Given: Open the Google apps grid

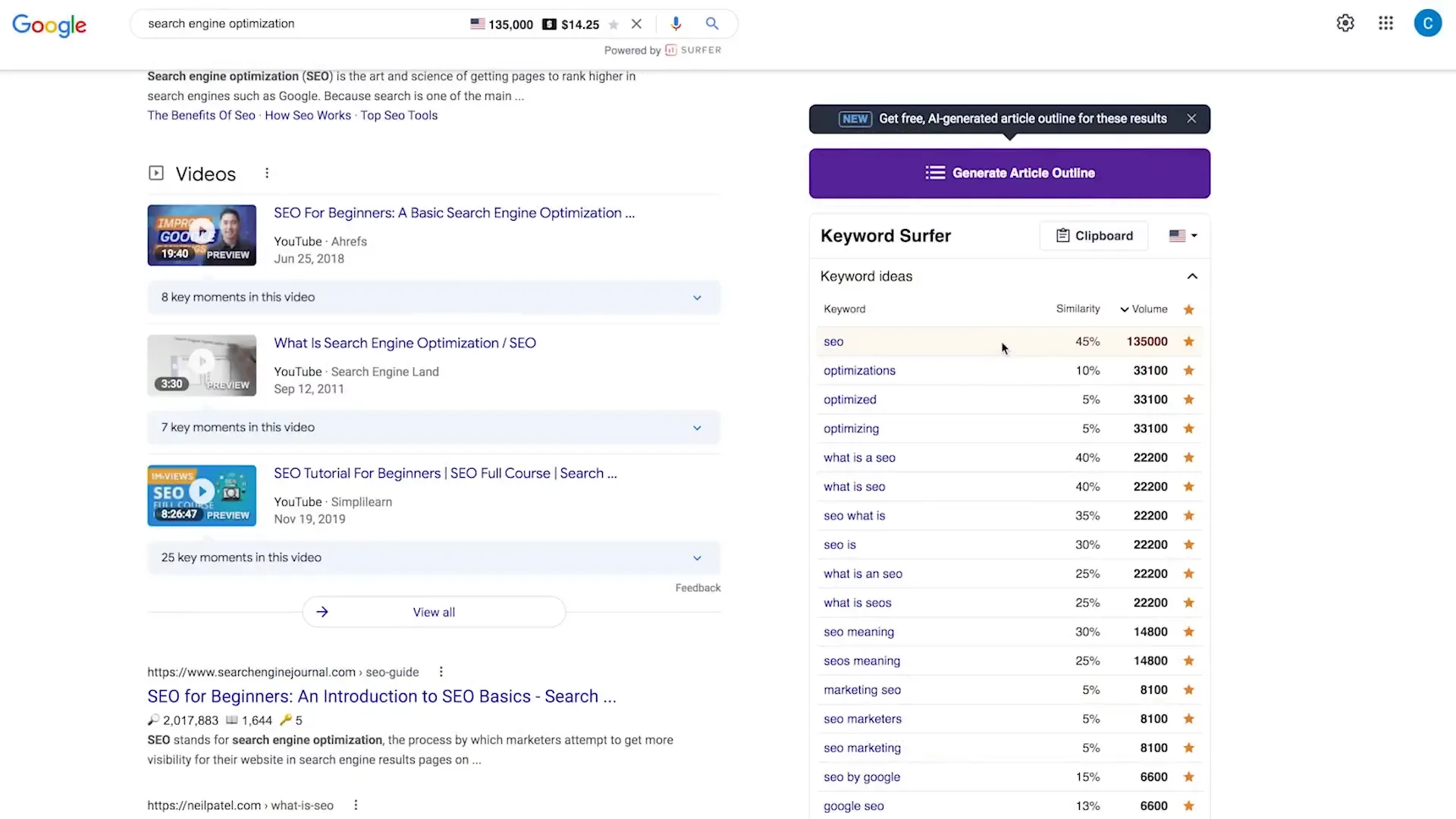Looking at the screenshot, I should (1385, 23).
